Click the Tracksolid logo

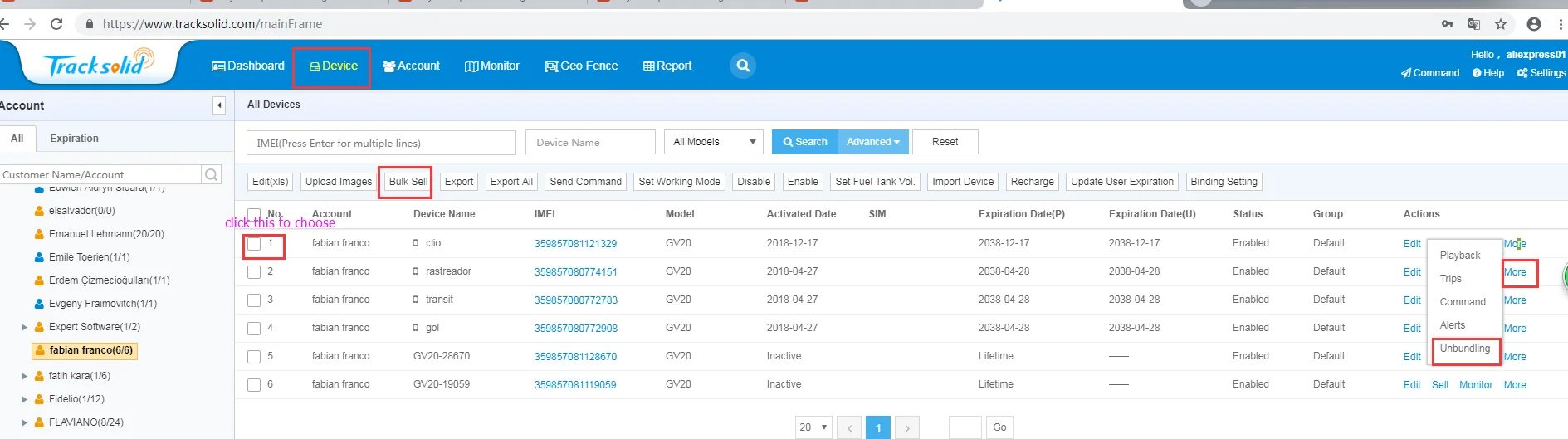click(99, 64)
